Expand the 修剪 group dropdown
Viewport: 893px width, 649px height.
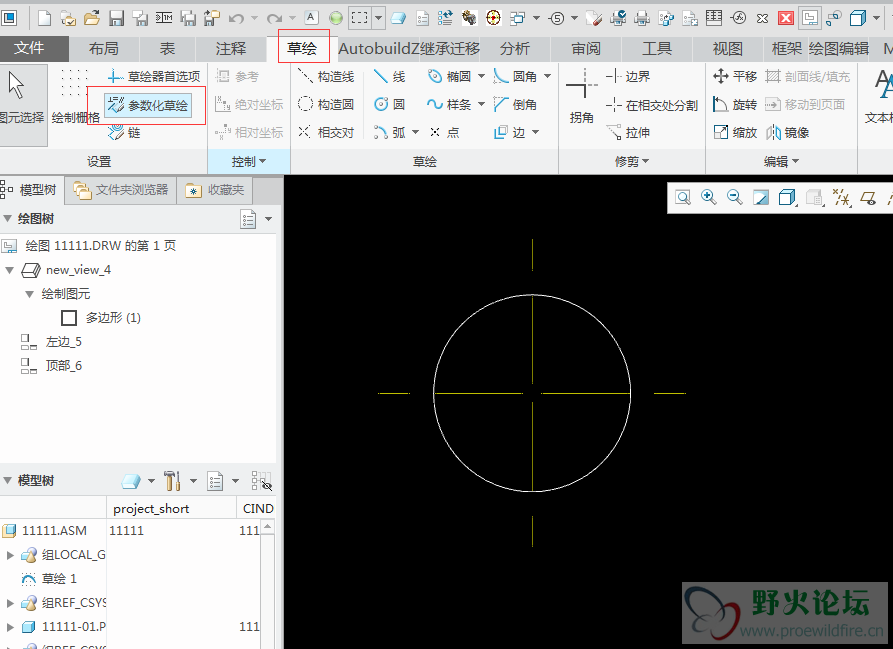pos(632,162)
